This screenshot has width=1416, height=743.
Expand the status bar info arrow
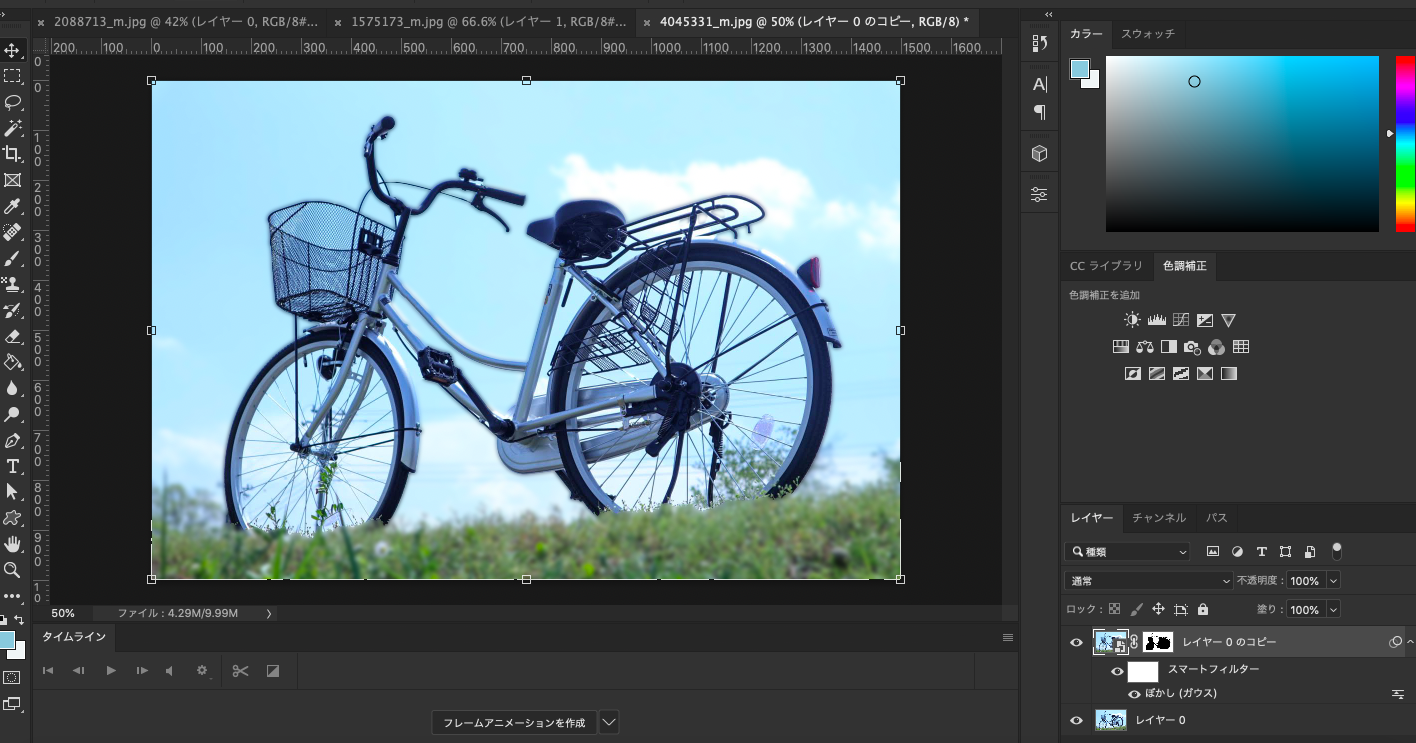point(269,613)
